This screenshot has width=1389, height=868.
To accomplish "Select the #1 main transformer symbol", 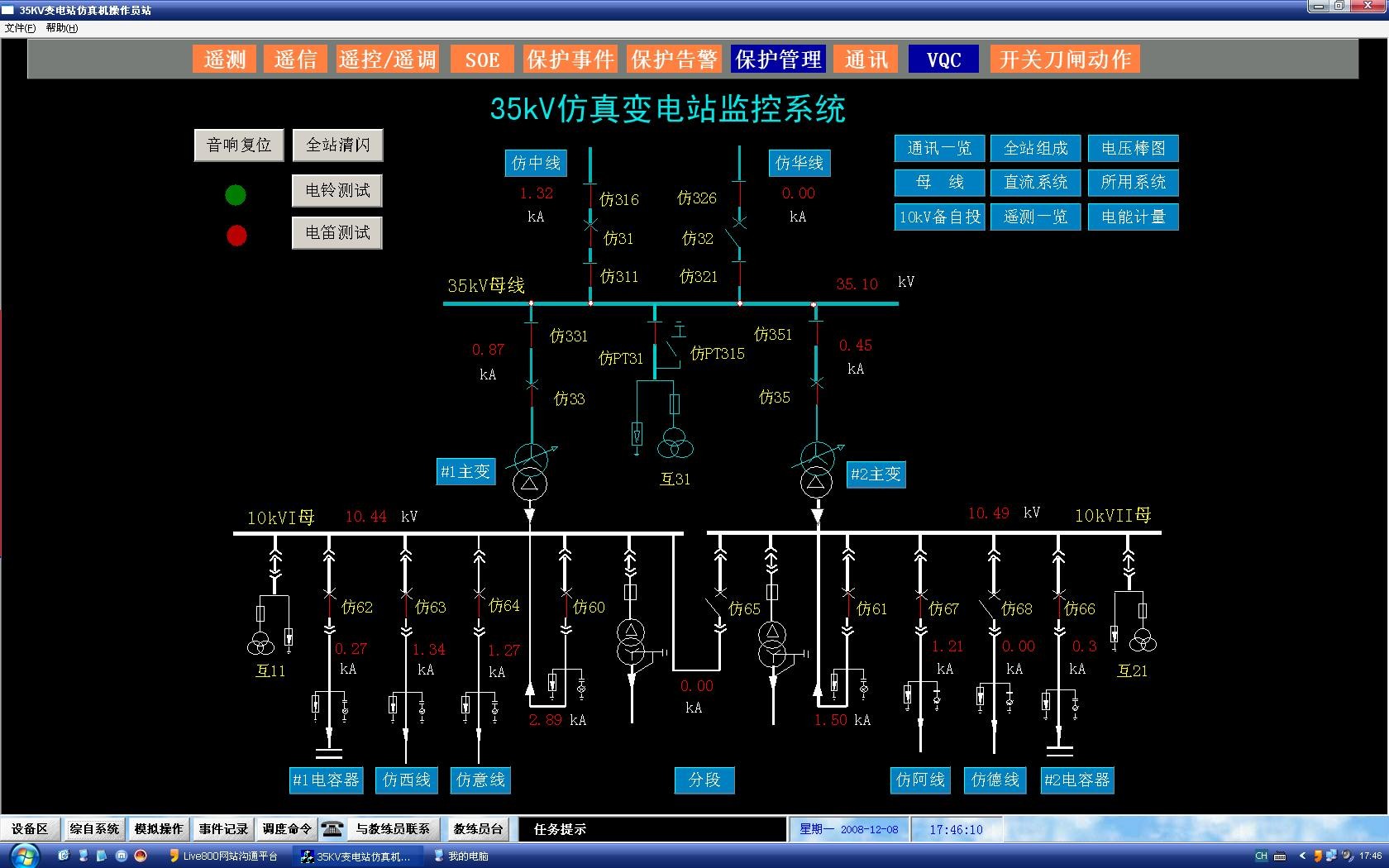I will tap(530, 471).
